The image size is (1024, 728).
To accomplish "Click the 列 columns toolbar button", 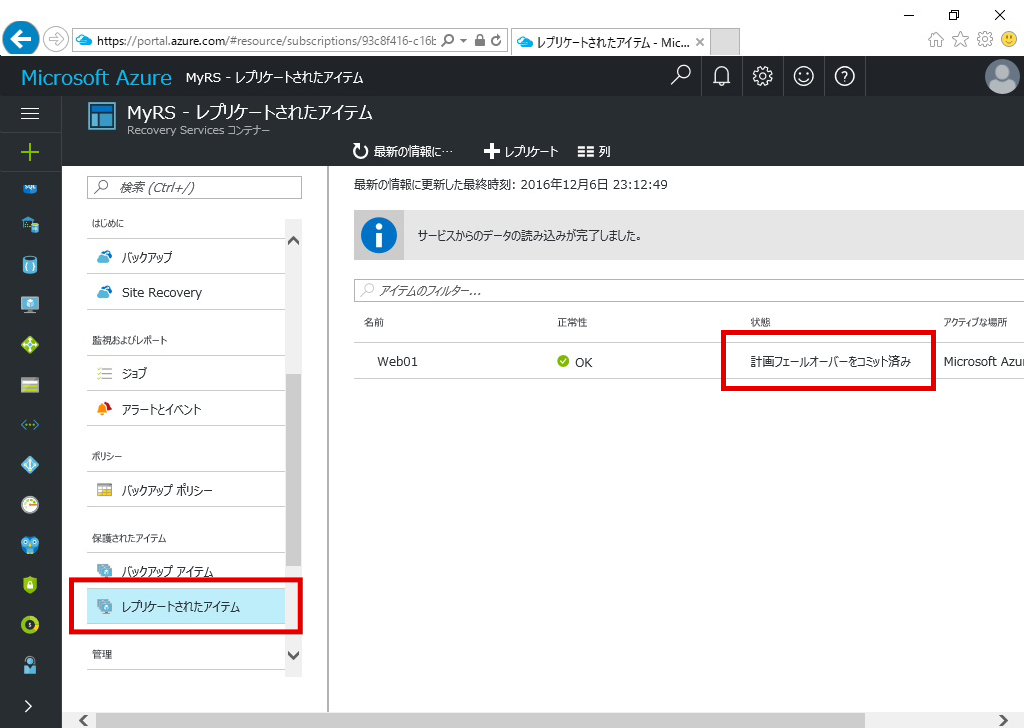I will point(594,151).
